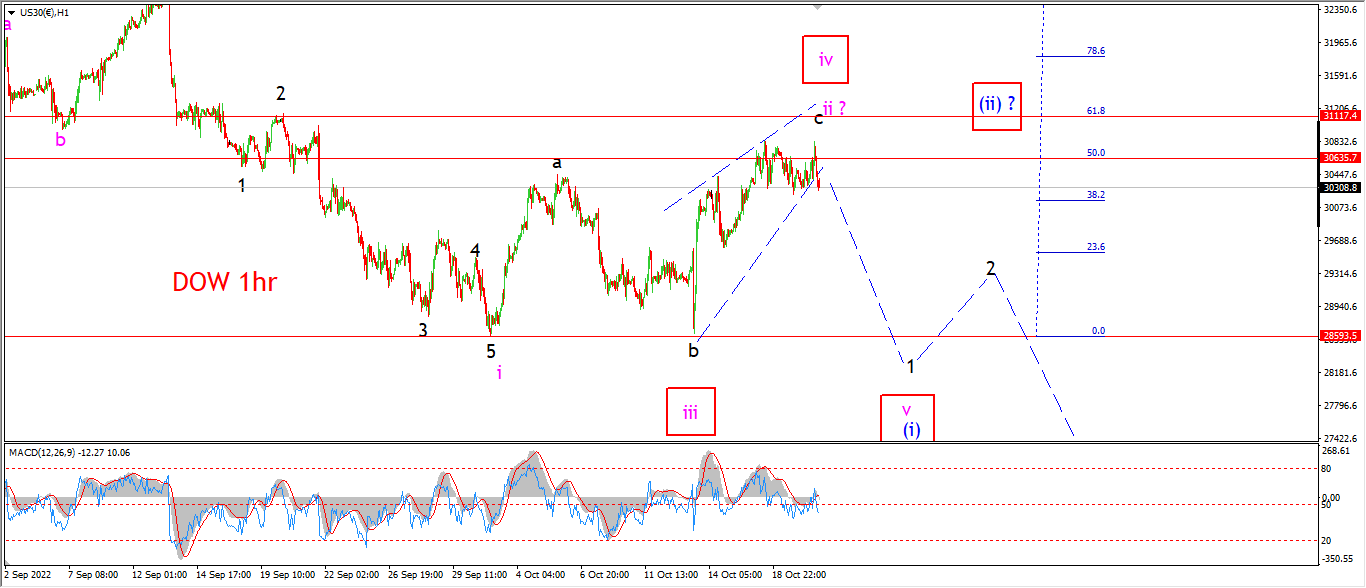The width and height of the screenshot is (1366, 588).
Task: Click the 78.6 Fibonacci level label
Action: point(1096,51)
